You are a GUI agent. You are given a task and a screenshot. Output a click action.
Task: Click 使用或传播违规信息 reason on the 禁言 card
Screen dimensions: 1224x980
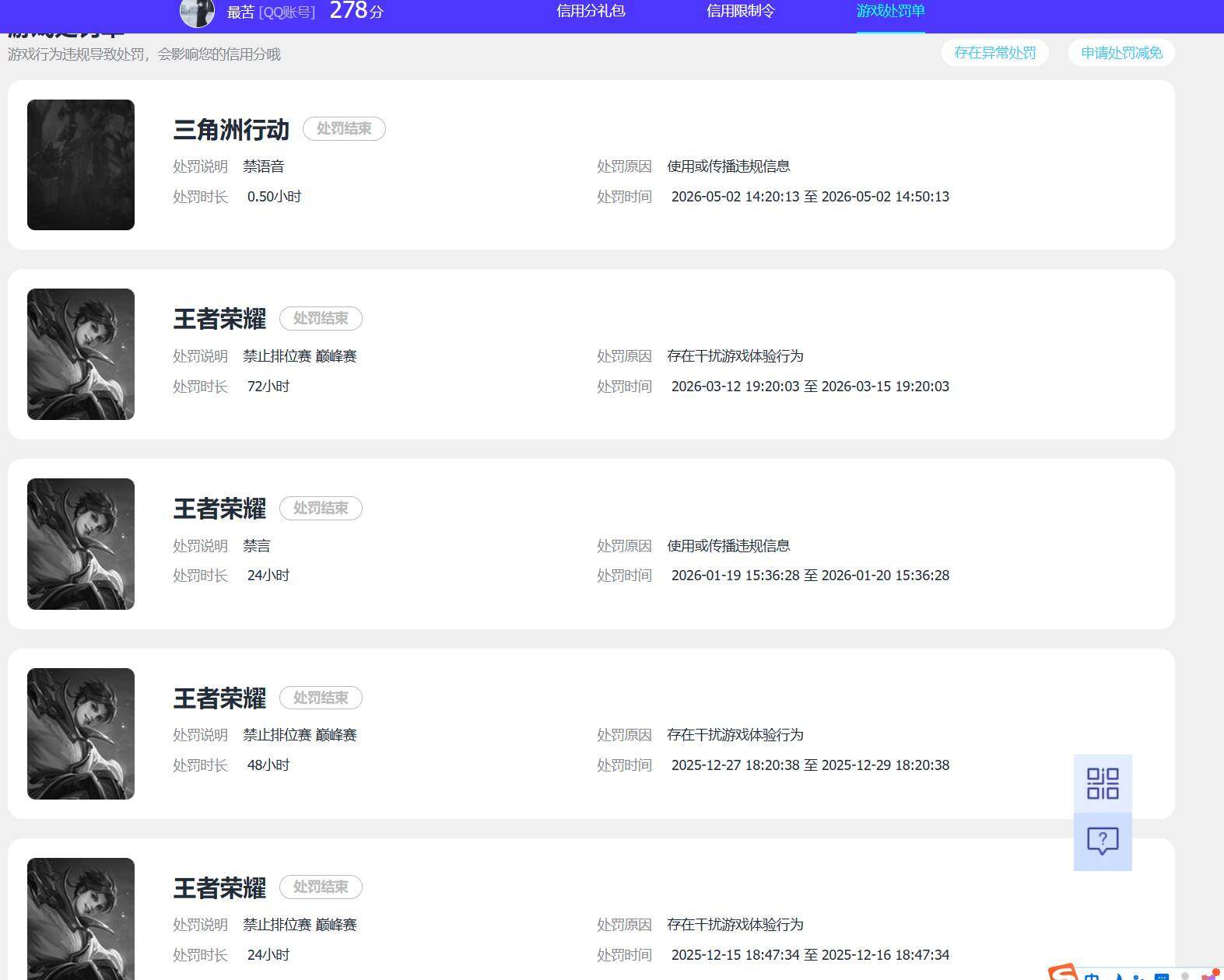point(728,546)
